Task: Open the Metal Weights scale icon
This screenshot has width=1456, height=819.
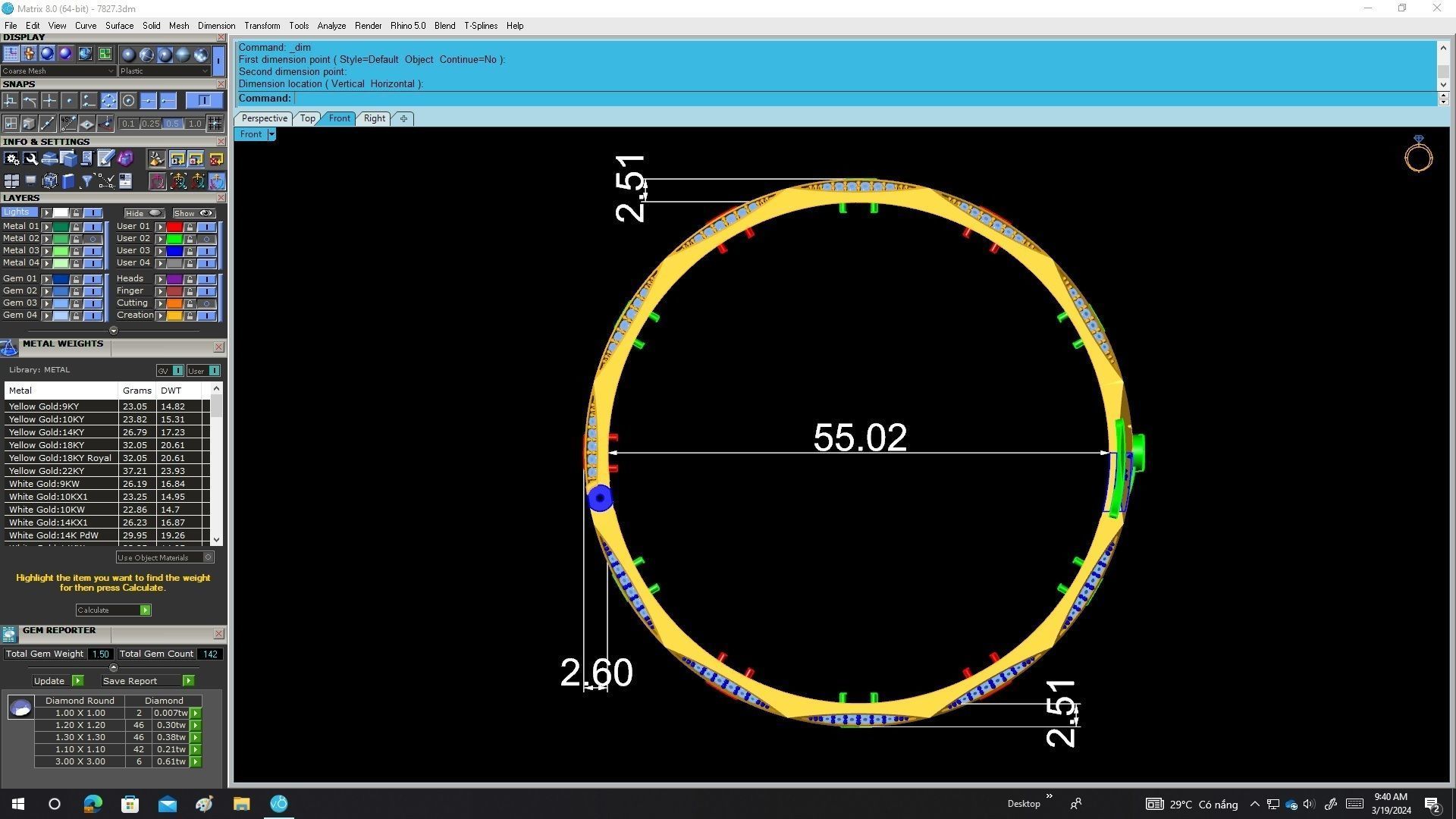Action: [9, 347]
